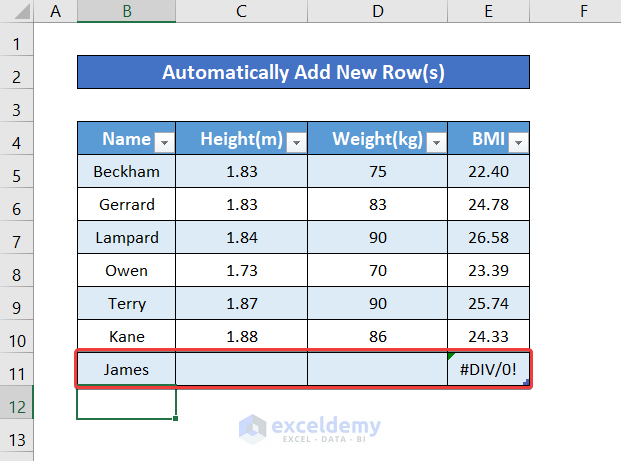Select row 10 header
Viewport: 621px width, 461px height.
coord(17,336)
